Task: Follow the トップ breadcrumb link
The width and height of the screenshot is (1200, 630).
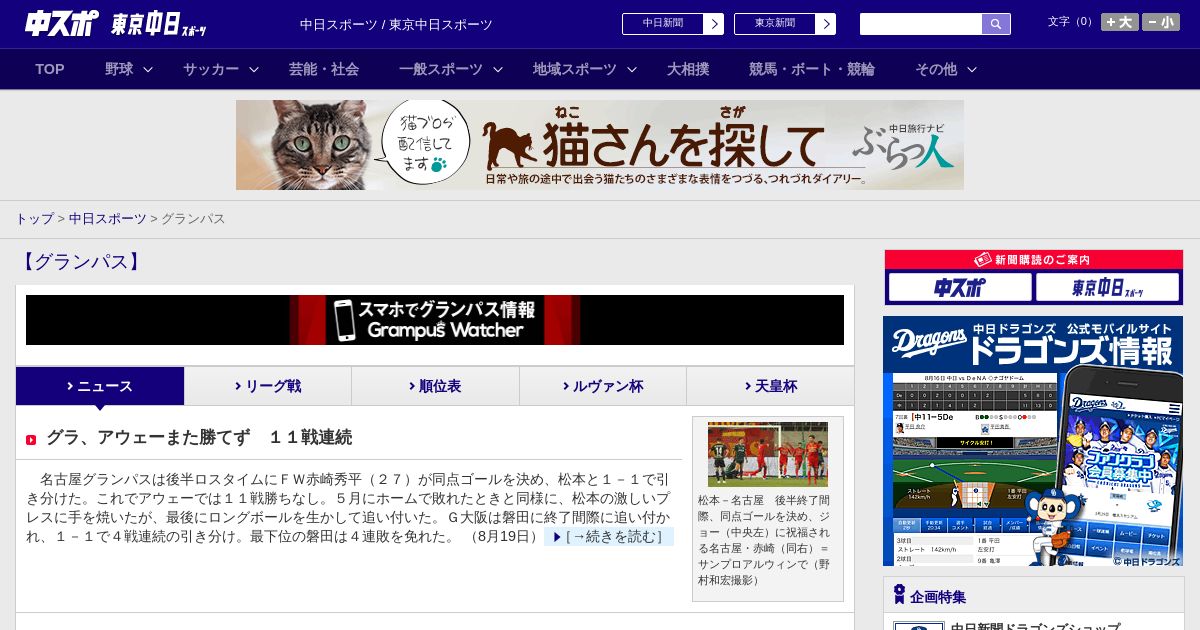Action: (x=34, y=218)
